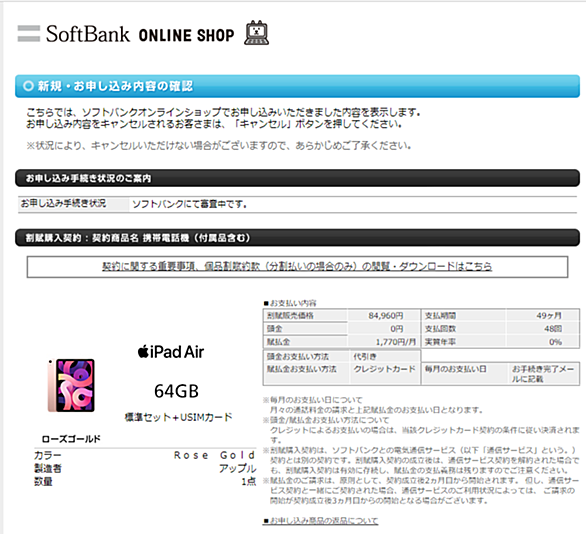The height and width of the screenshot is (534, 586).
Task: Click the ローズゴールド color label
Action: 71,439
